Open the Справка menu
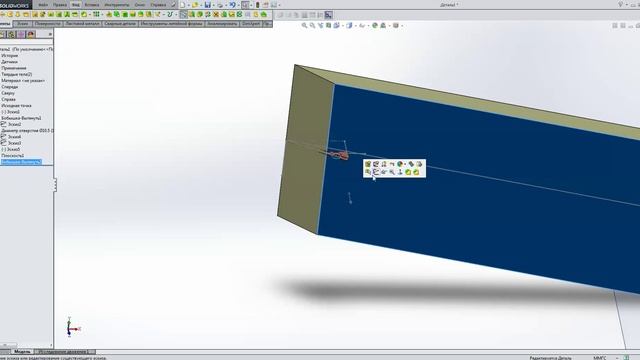Screen dimensions: 640x360 click(x=158, y=5)
